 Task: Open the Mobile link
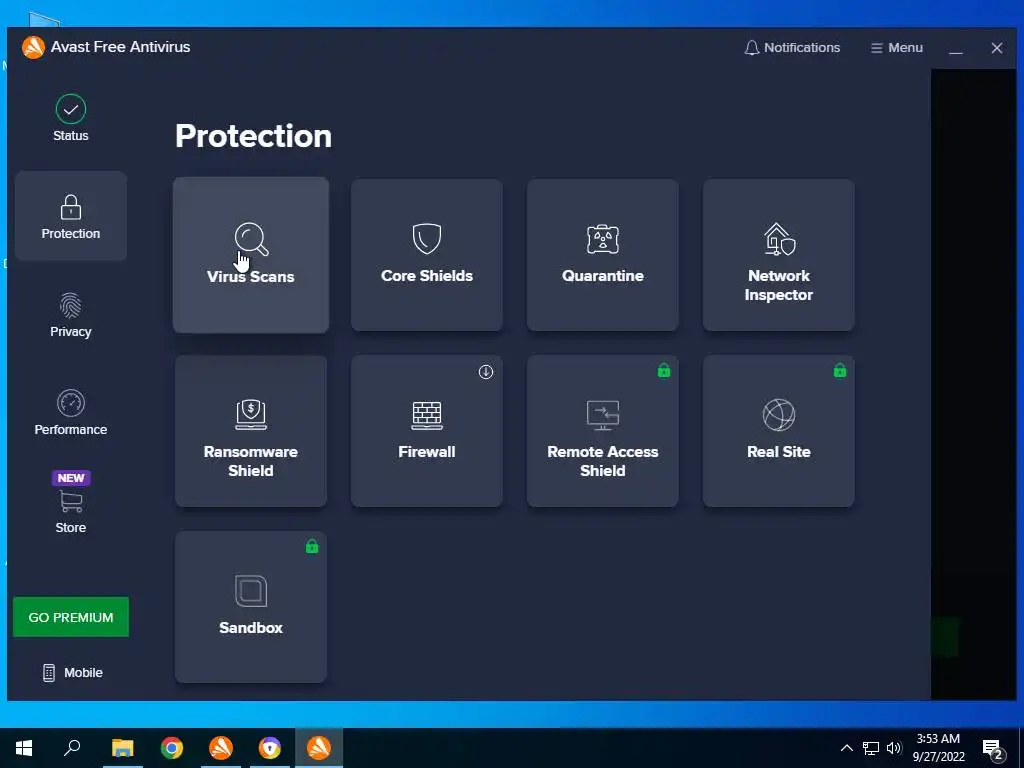pos(72,673)
